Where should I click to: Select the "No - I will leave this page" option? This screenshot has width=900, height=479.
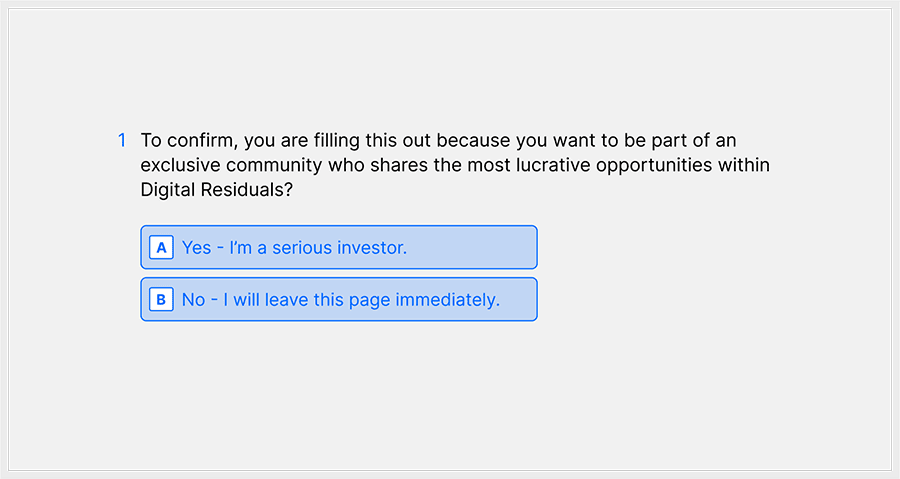338,299
